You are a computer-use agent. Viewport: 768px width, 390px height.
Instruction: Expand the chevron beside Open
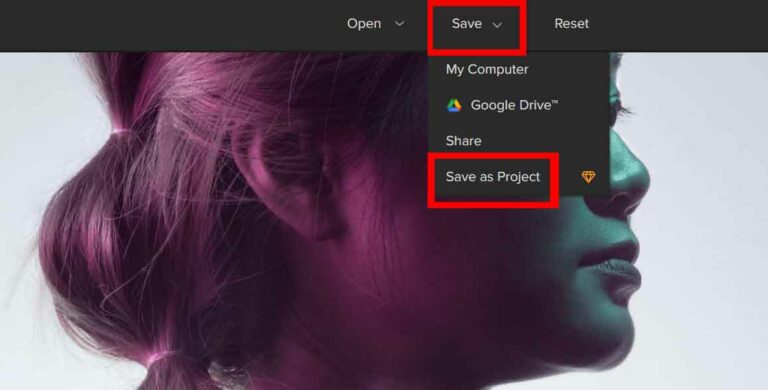coord(400,23)
